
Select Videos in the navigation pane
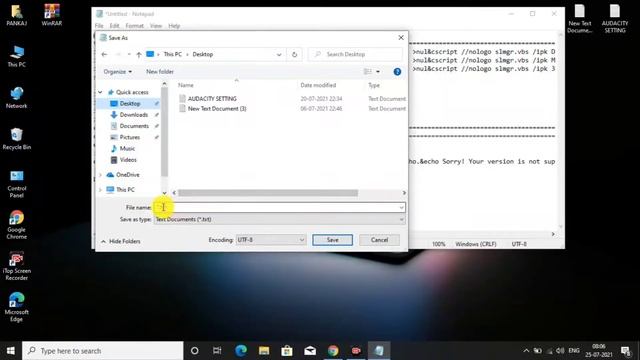pos(128,160)
